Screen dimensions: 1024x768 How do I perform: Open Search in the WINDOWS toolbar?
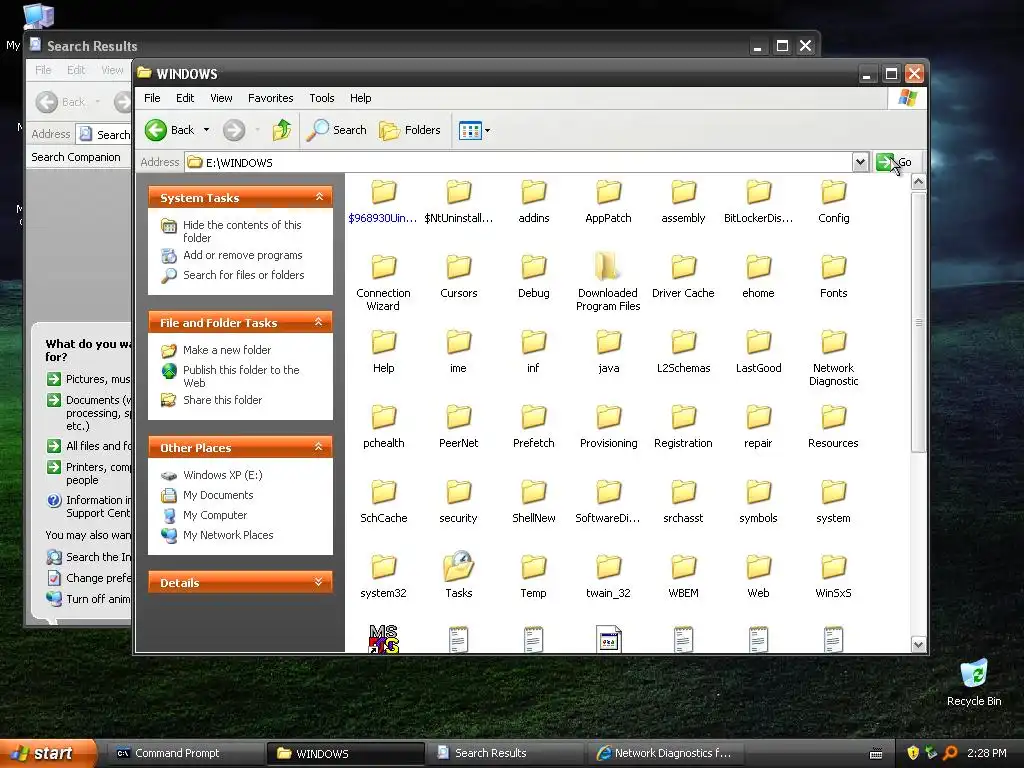click(x=337, y=130)
